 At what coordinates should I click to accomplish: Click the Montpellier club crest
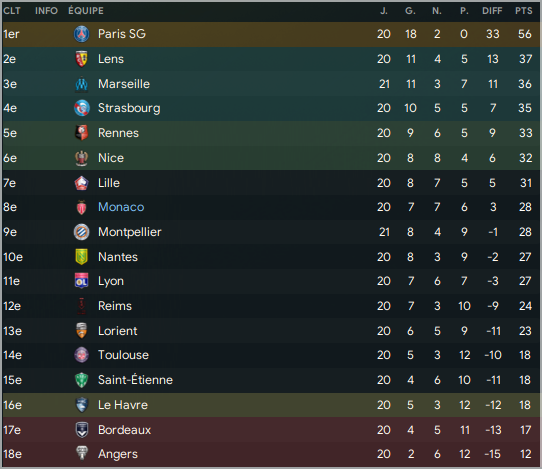[82, 232]
